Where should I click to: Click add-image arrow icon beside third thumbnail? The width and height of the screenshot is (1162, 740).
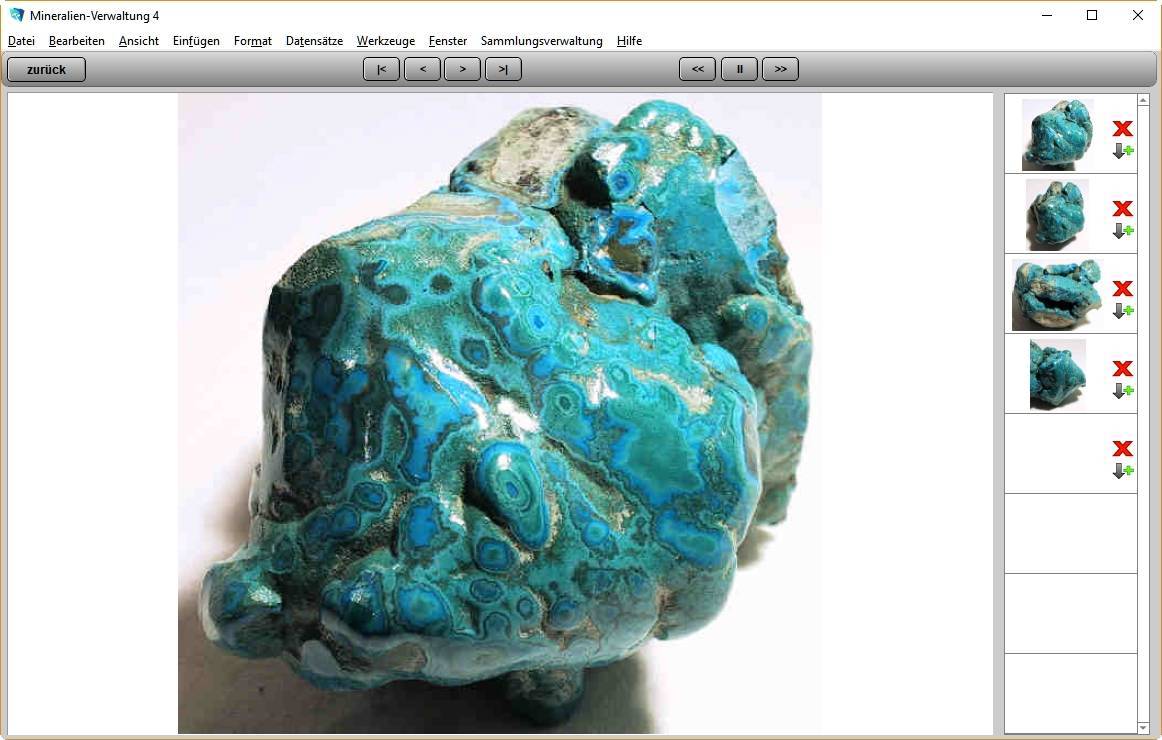tap(1122, 311)
